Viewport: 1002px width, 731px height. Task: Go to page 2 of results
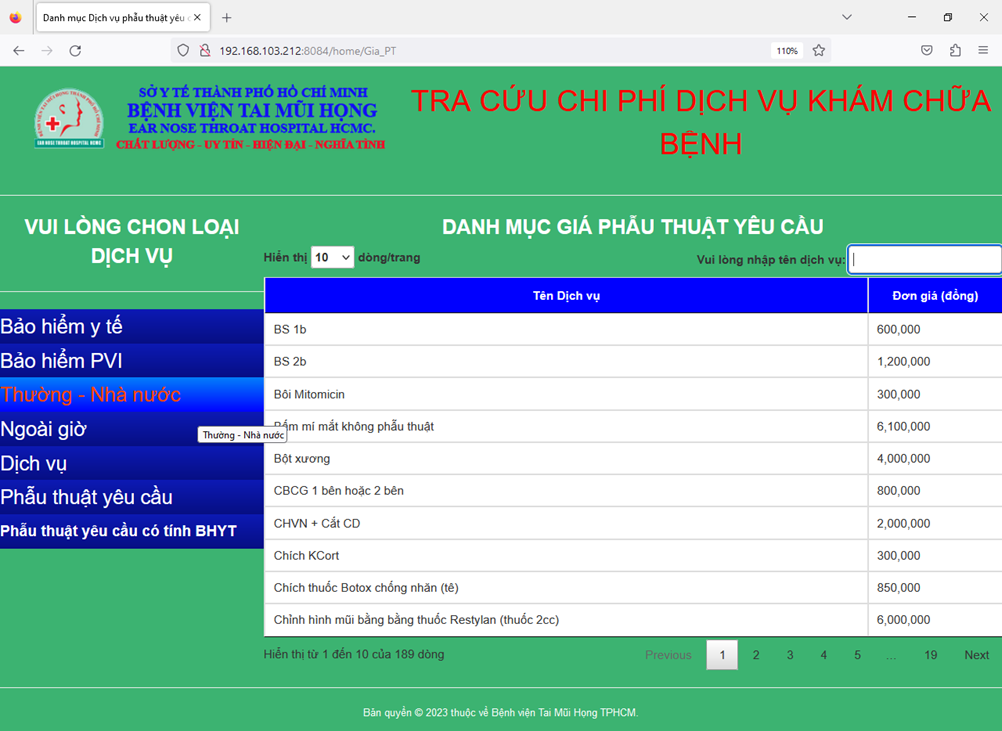[756, 655]
